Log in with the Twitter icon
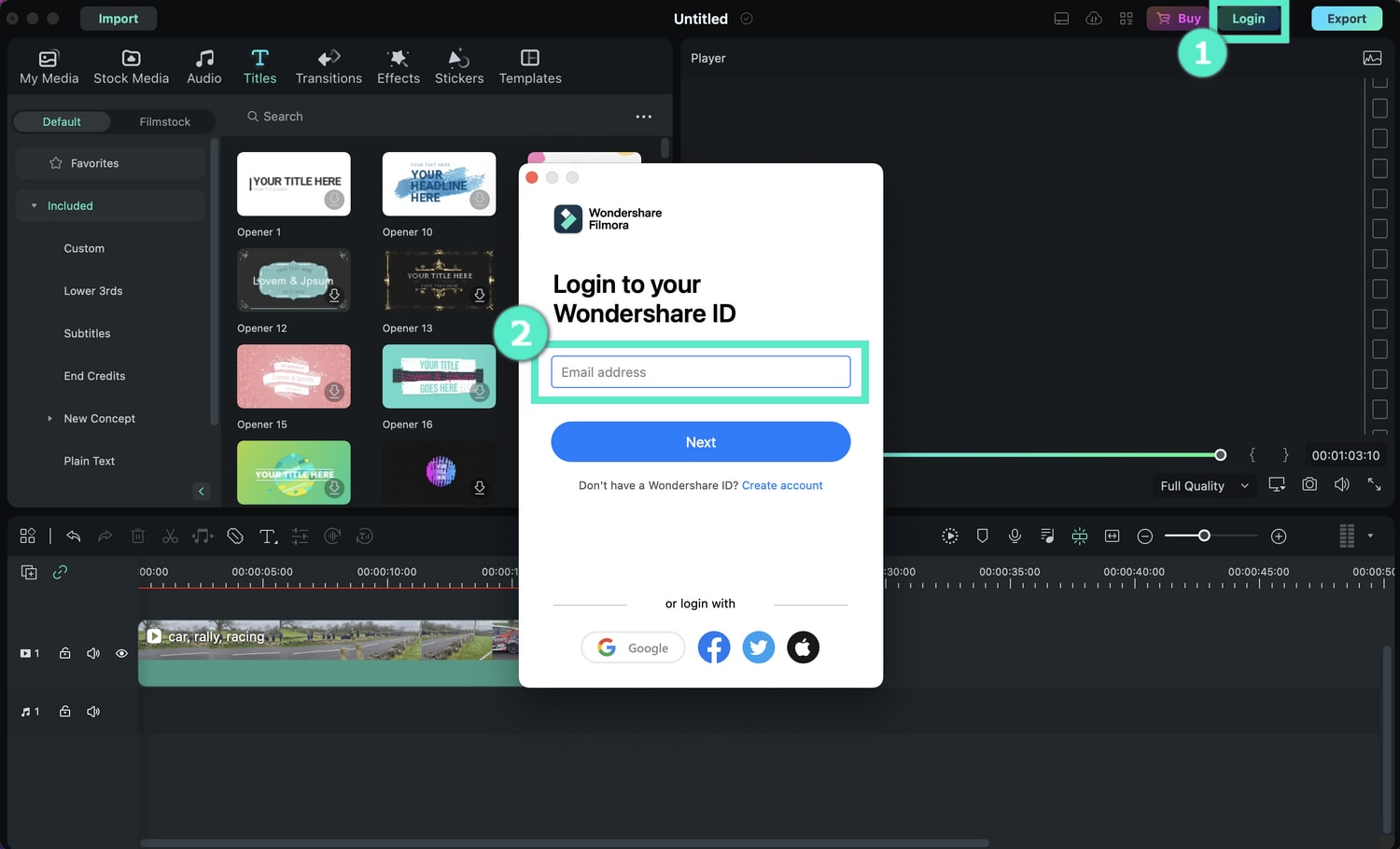1400x849 pixels. point(759,647)
